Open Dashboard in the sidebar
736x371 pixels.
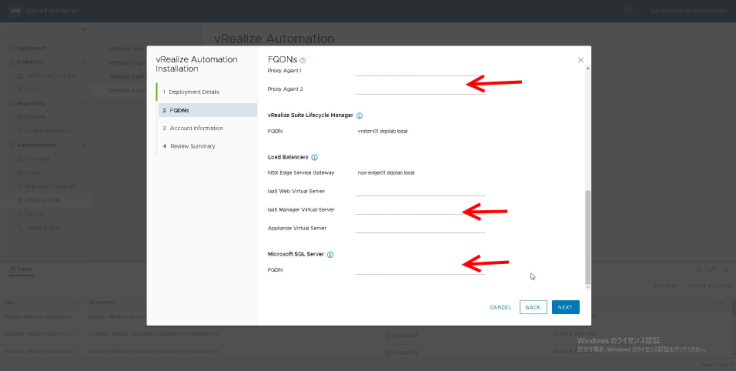point(31,48)
